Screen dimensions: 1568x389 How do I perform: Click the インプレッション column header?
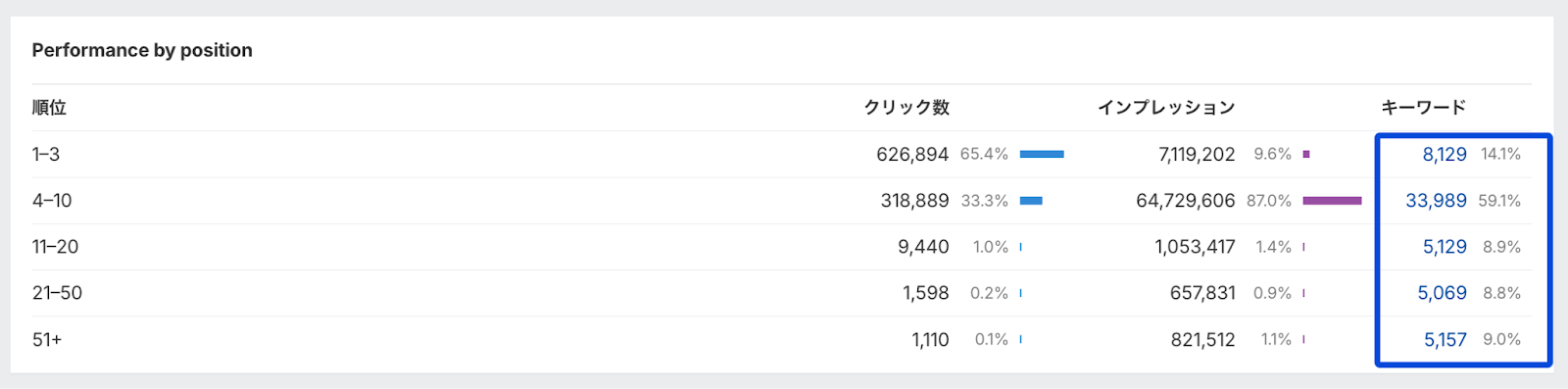[x=1166, y=108]
